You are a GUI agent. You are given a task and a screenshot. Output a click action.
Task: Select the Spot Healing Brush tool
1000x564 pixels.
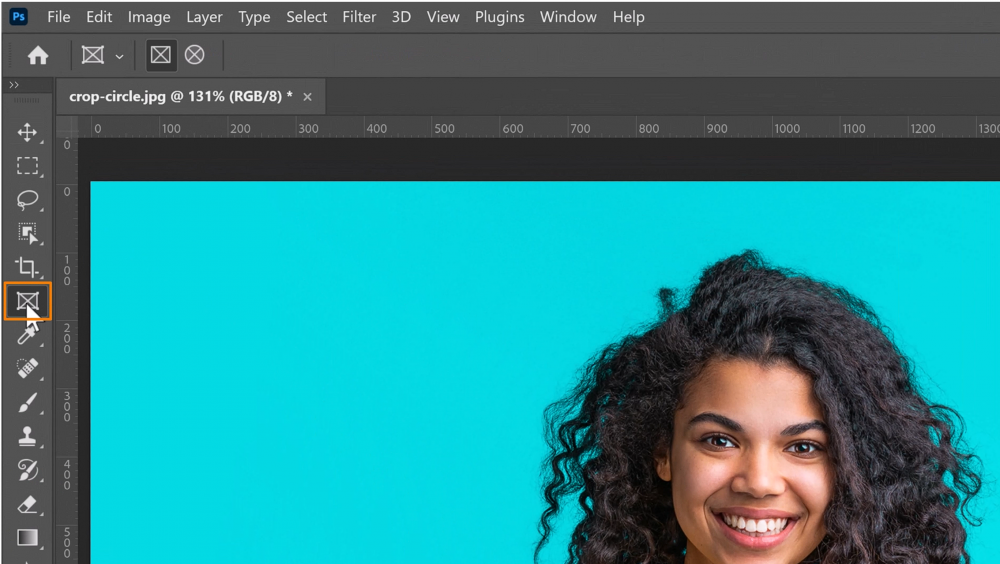click(27, 368)
